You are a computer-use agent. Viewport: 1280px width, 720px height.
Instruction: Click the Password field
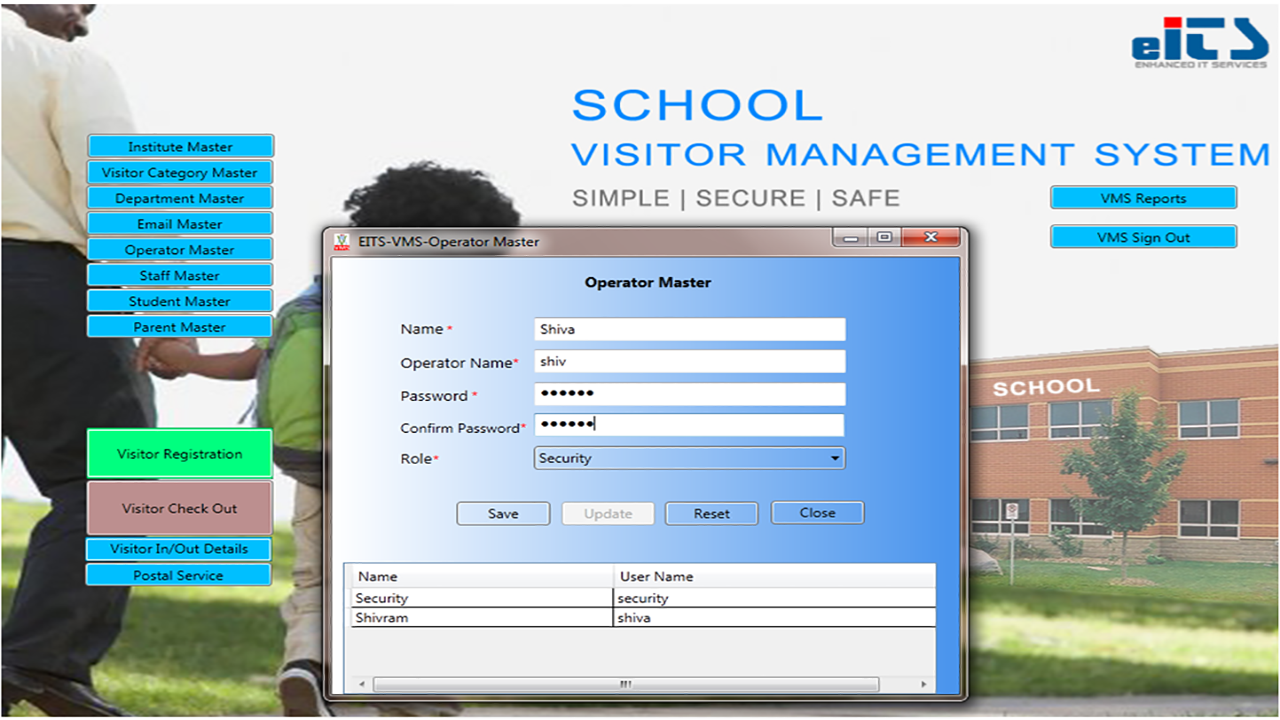point(690,394)
